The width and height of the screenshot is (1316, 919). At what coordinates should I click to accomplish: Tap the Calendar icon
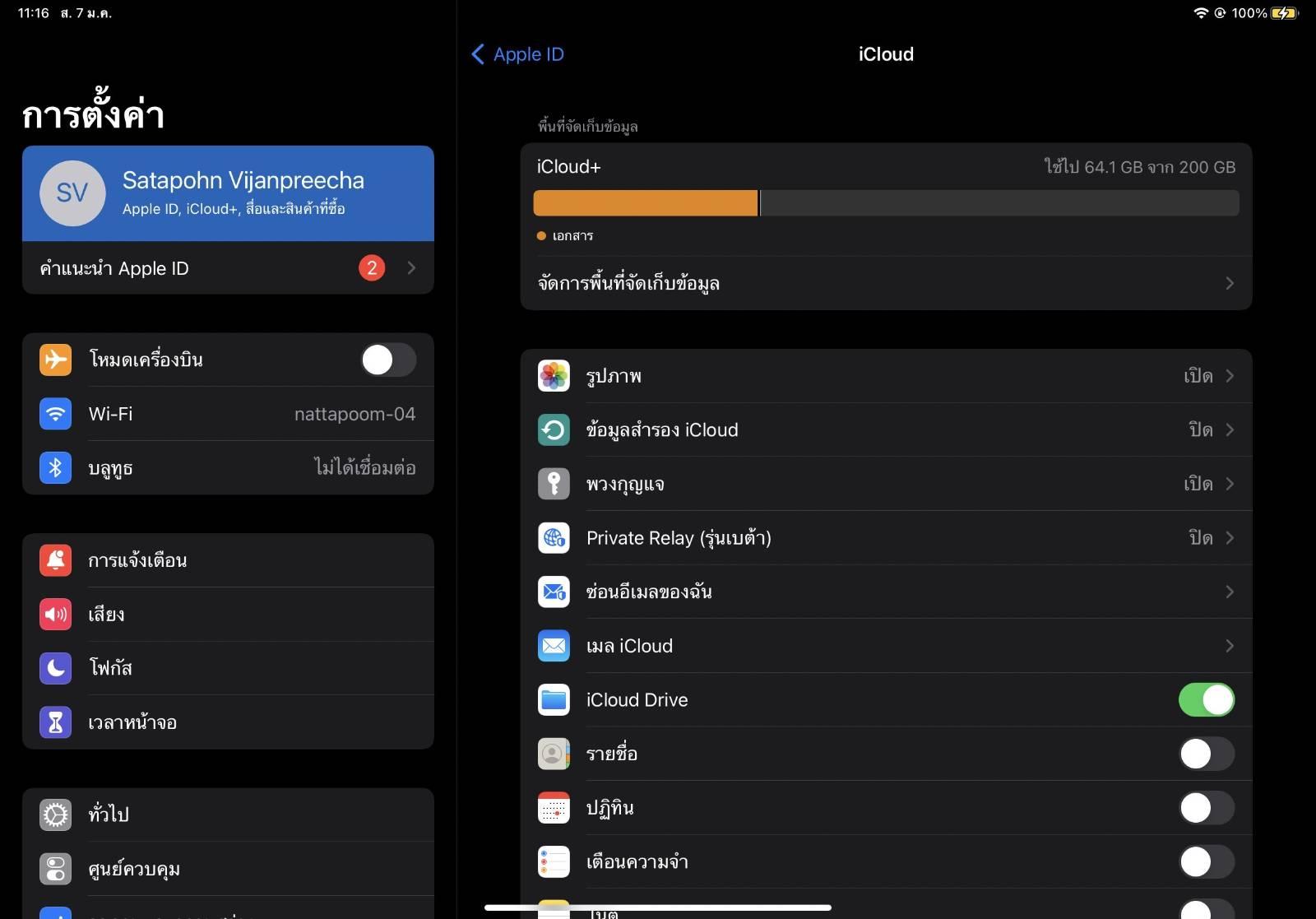coord(554,808)
